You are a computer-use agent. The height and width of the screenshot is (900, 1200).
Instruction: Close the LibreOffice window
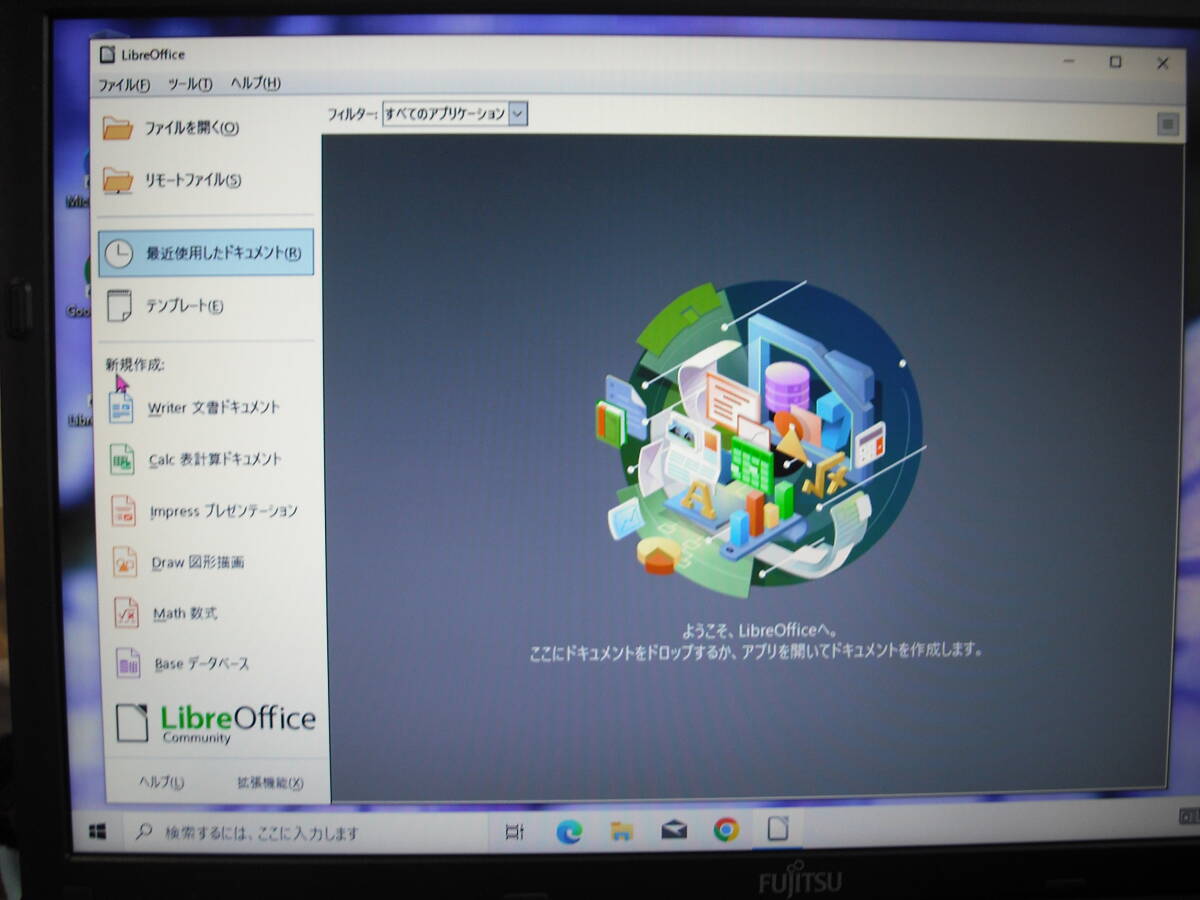click(1162, 63)
